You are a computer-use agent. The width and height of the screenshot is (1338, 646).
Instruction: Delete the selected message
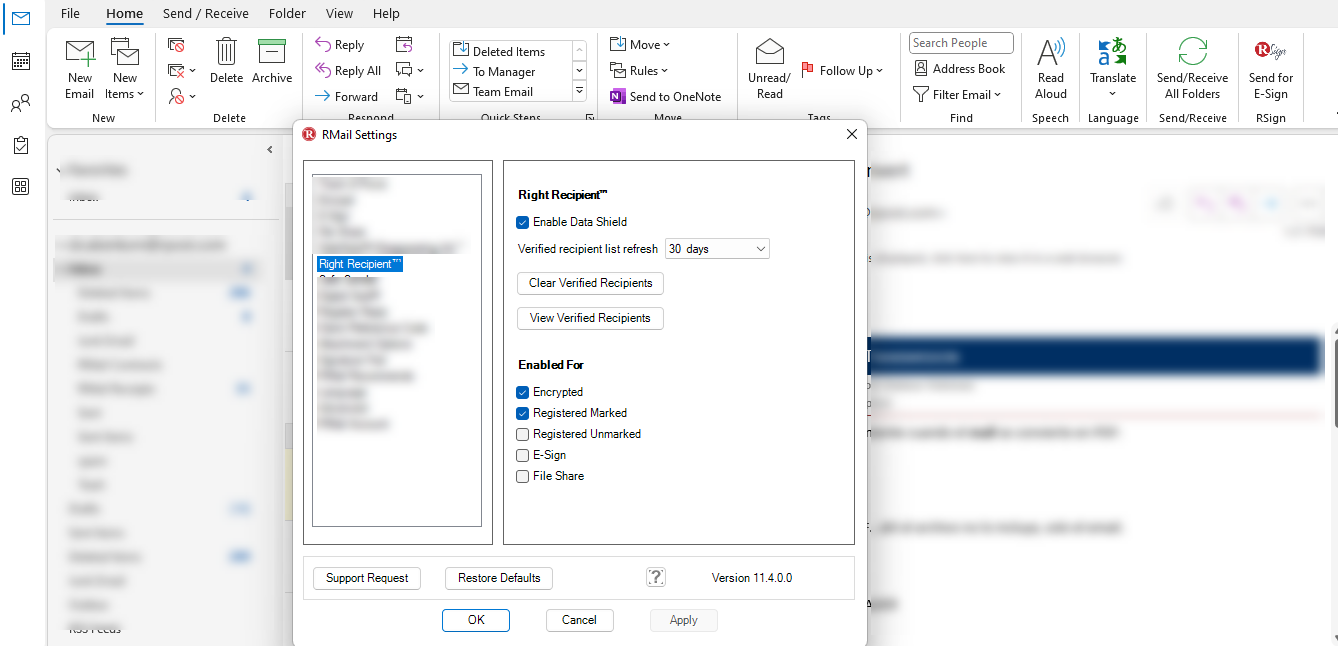pos(227,62)
